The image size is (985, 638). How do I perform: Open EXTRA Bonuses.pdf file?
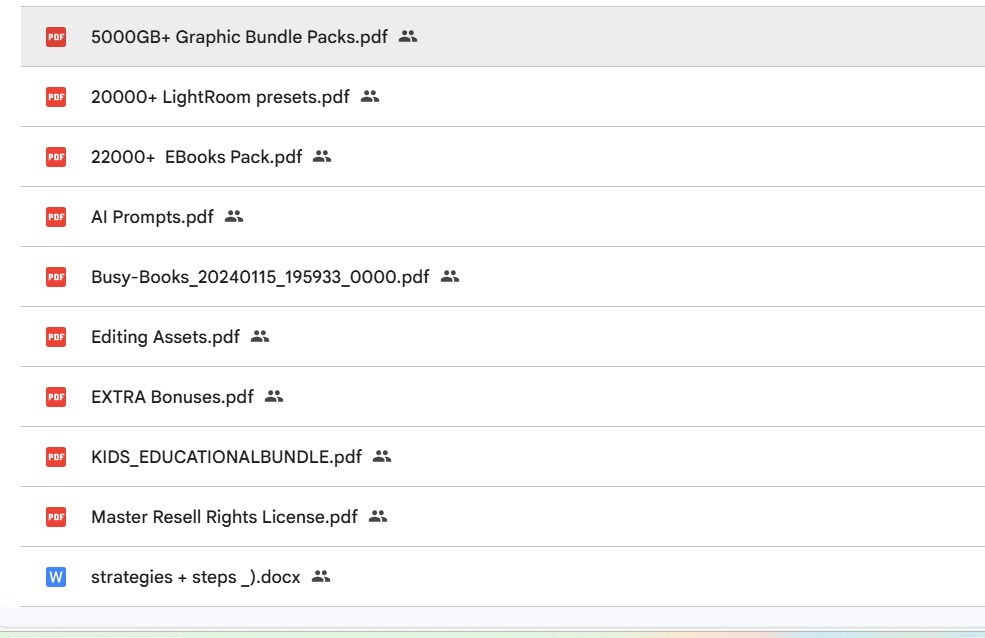172,397
